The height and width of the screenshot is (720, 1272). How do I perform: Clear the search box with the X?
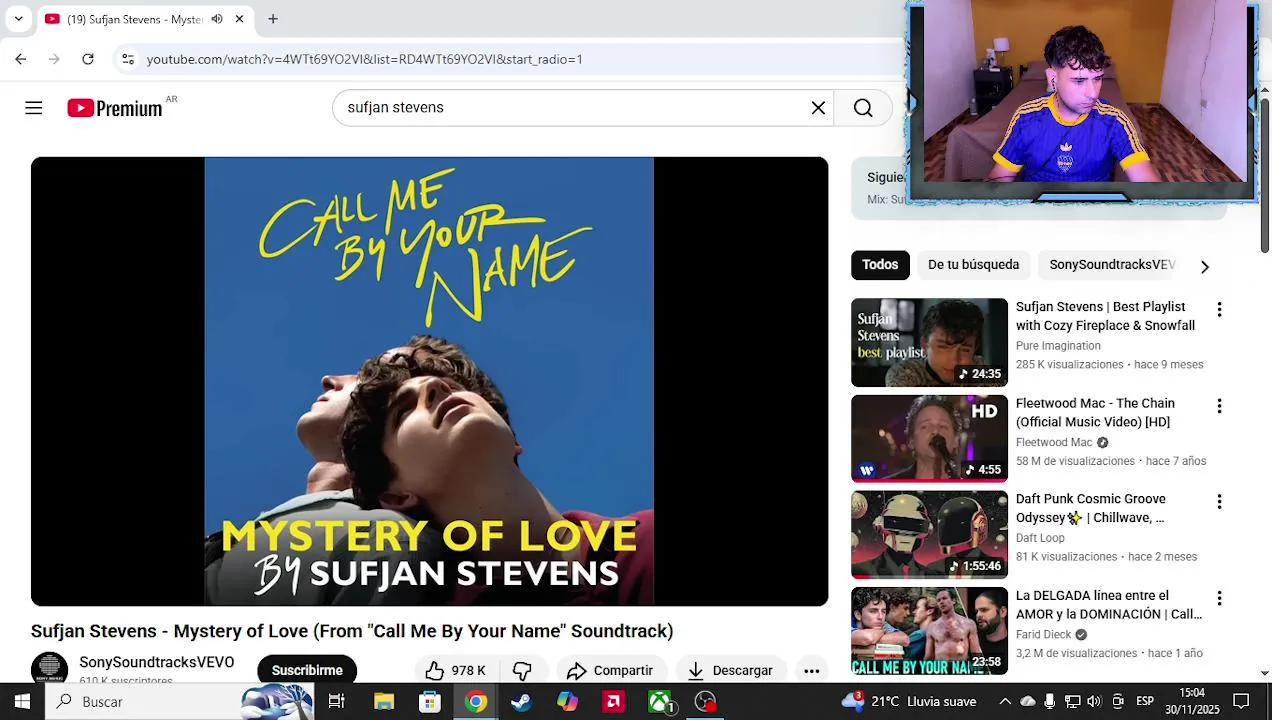(818, 108)
